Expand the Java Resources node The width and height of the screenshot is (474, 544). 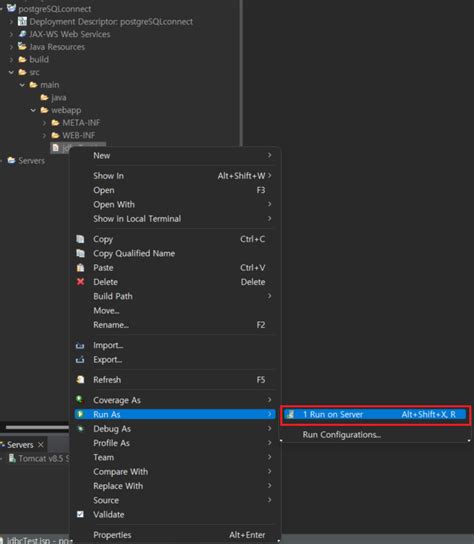(11, 47)
